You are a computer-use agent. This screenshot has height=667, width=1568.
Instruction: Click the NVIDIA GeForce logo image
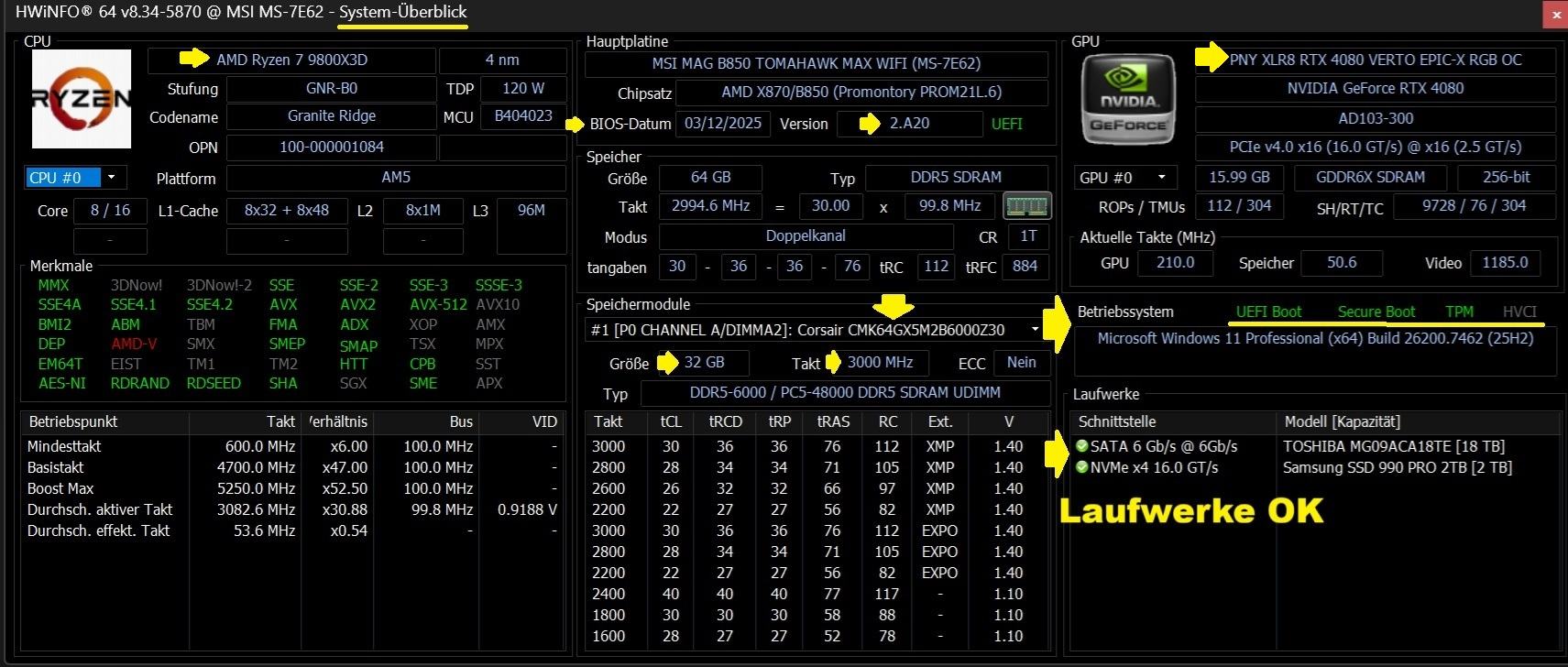1128,100
